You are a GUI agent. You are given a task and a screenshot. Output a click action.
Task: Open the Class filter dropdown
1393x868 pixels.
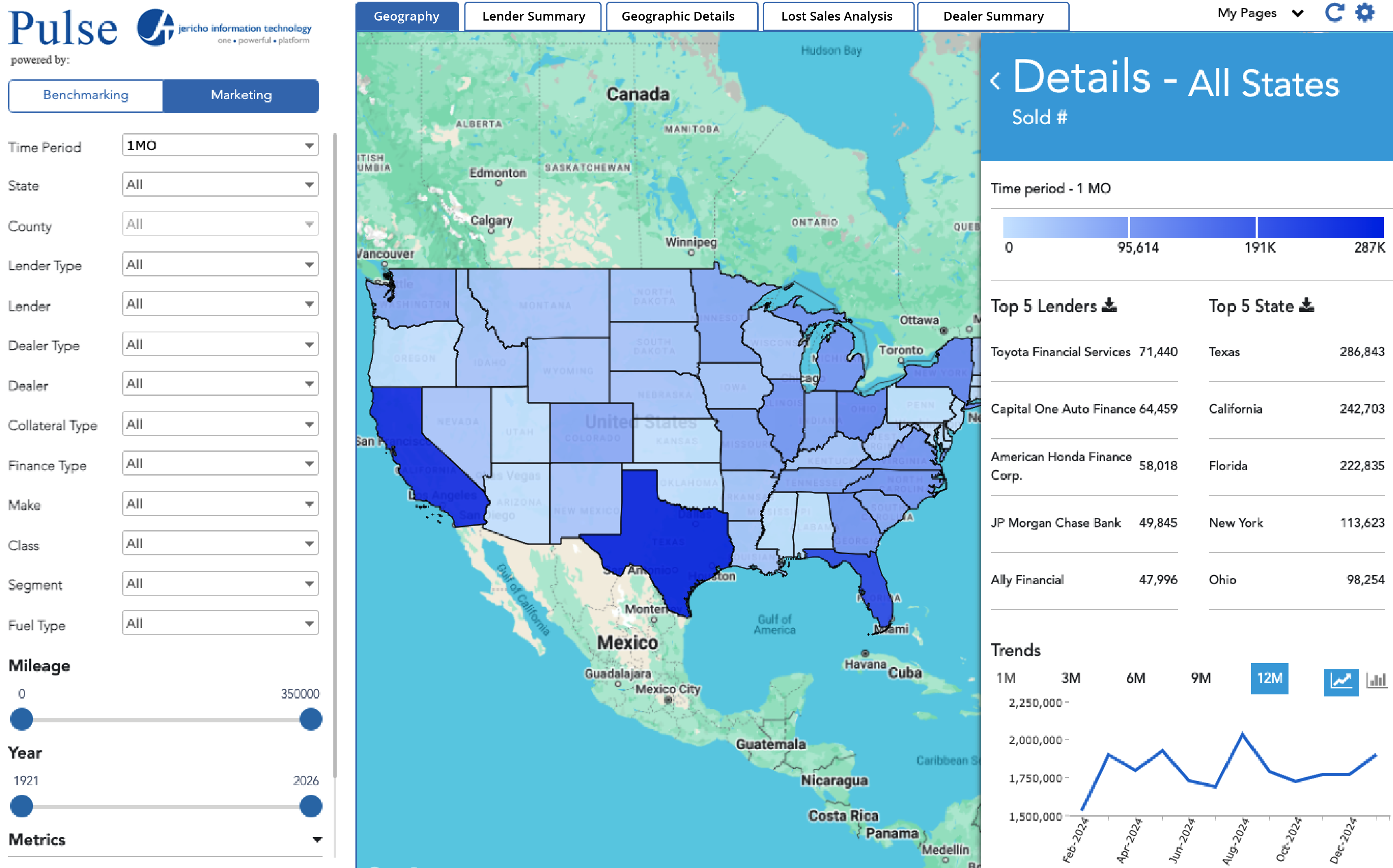(221, 543)
